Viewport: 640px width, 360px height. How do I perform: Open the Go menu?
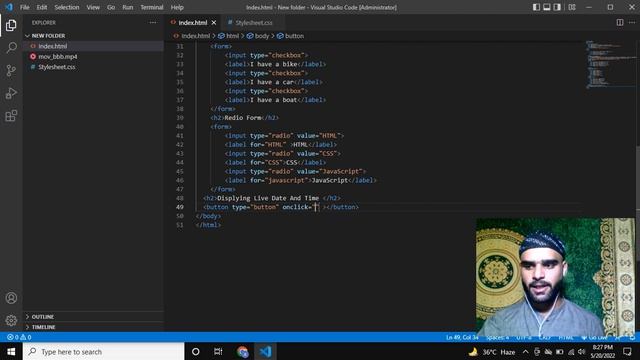coord(111,7)
